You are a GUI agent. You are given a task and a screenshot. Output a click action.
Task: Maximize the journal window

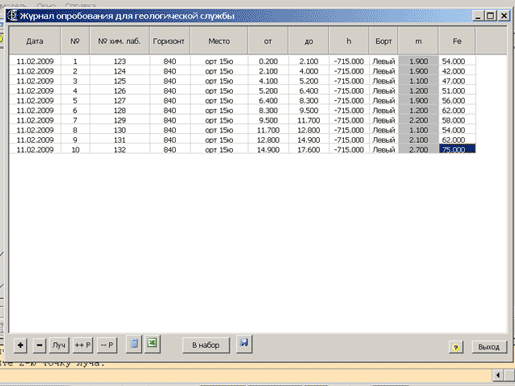tap(491, 16)
